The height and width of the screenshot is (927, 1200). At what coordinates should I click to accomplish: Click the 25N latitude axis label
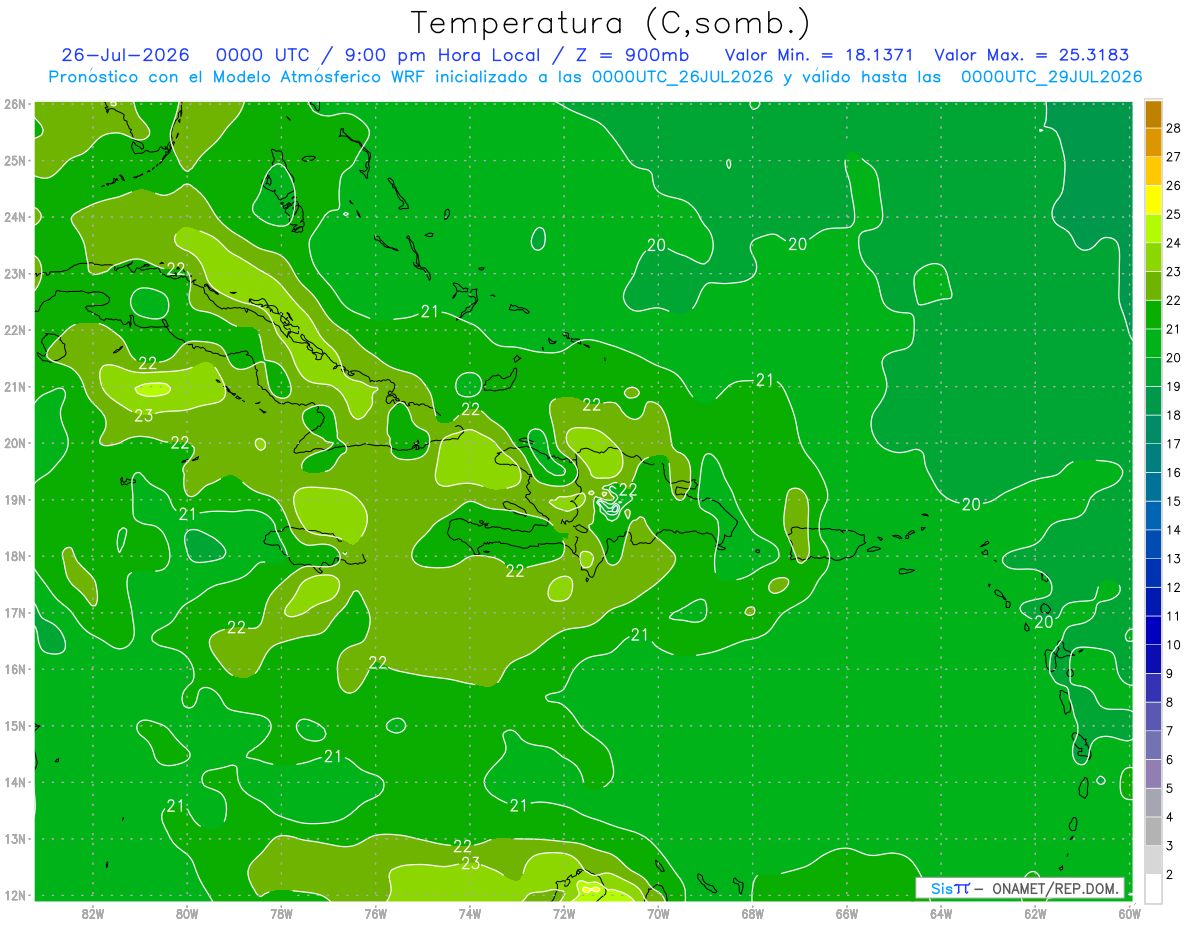(14, 160)
